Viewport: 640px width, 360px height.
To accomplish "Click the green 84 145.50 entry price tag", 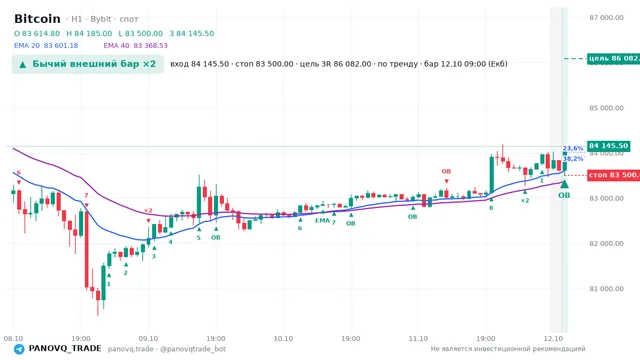I will coord(608,146).
